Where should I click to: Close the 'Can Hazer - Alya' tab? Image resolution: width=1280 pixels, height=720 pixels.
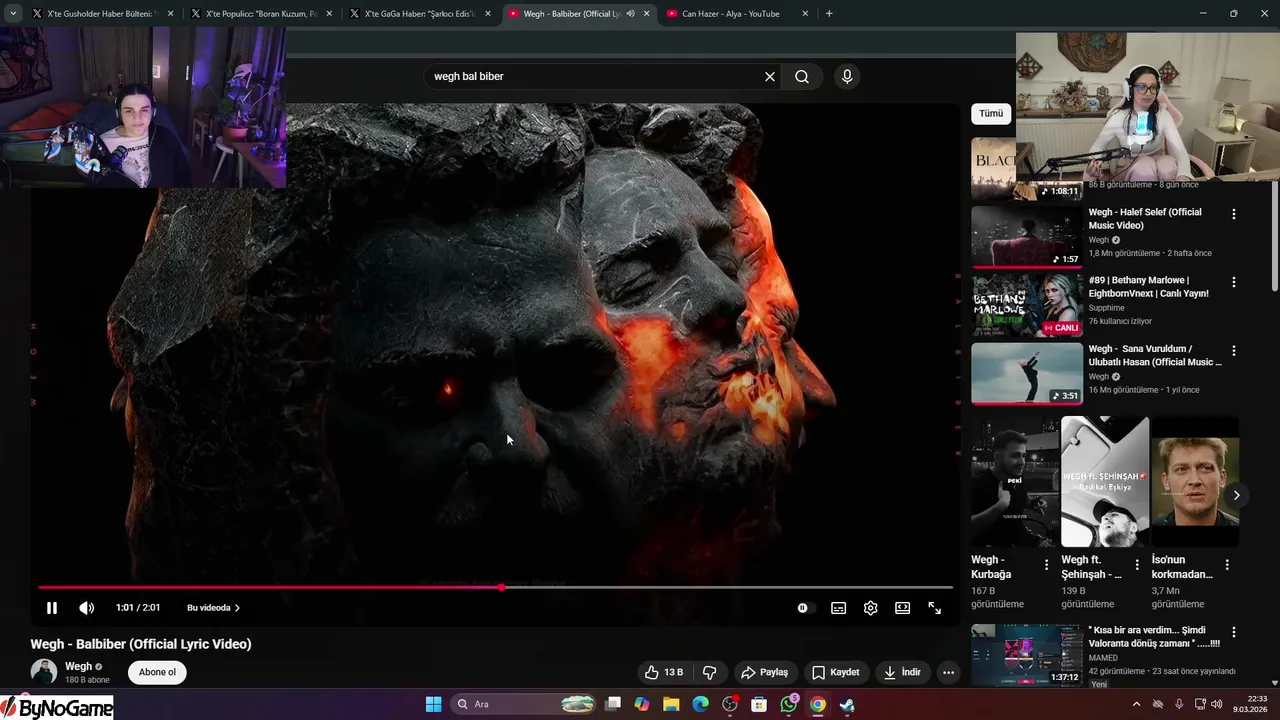[x=805, y=14]
